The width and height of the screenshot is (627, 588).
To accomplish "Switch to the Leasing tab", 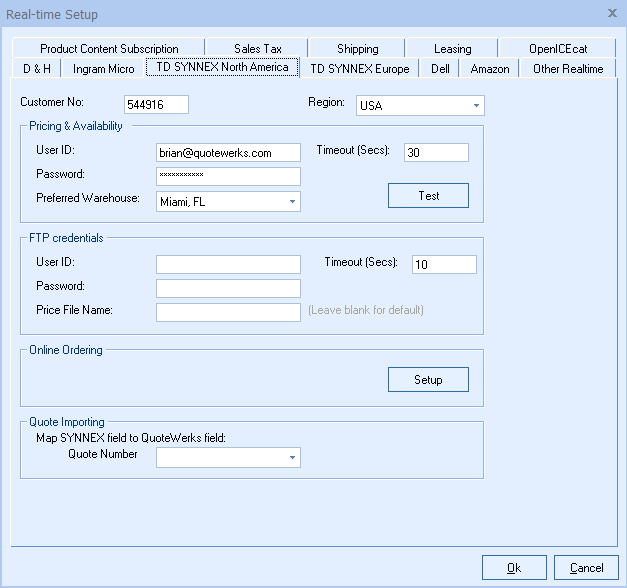I will 452,49.
